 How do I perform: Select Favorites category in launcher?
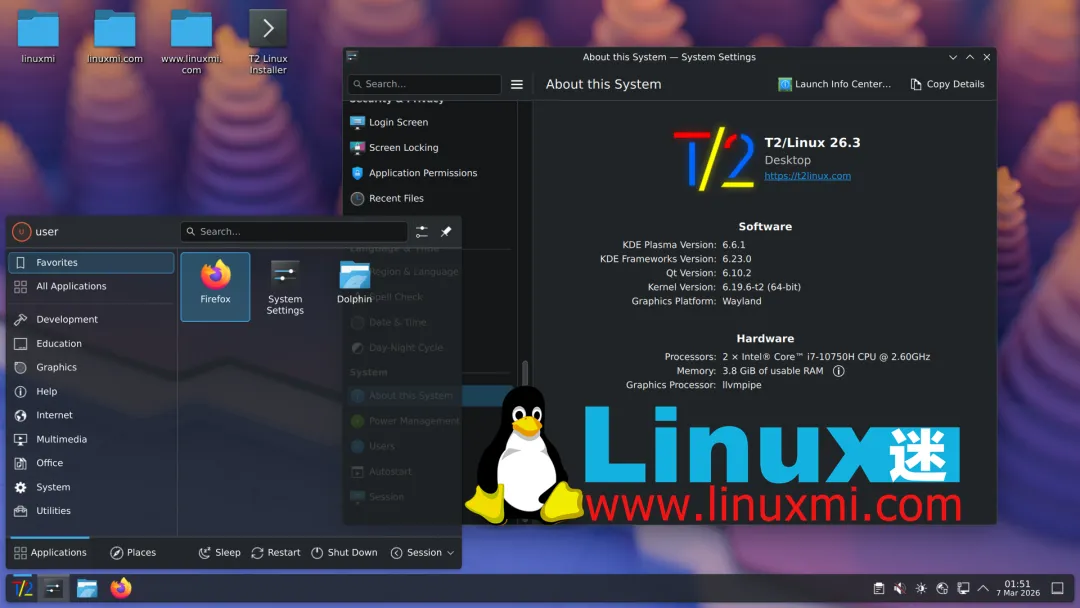click(x=91, y=262)
